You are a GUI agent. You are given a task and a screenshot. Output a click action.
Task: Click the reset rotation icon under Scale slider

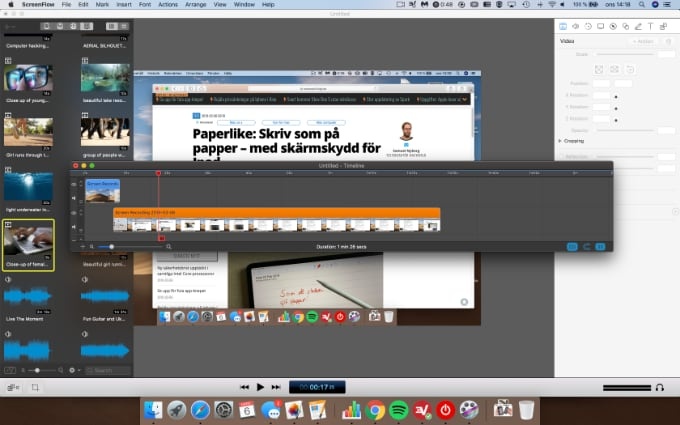click(x=630, y=69)
